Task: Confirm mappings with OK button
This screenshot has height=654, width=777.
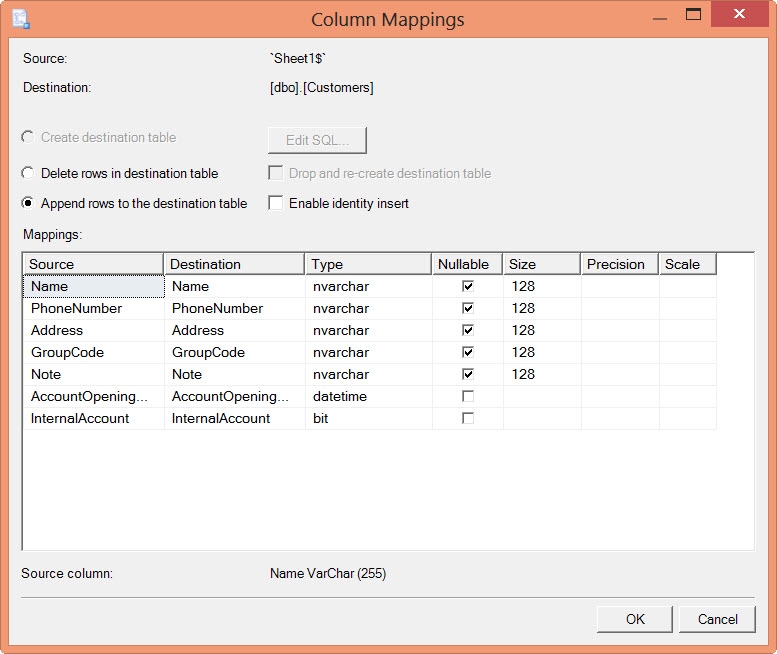Action: [x=635, y=619]
